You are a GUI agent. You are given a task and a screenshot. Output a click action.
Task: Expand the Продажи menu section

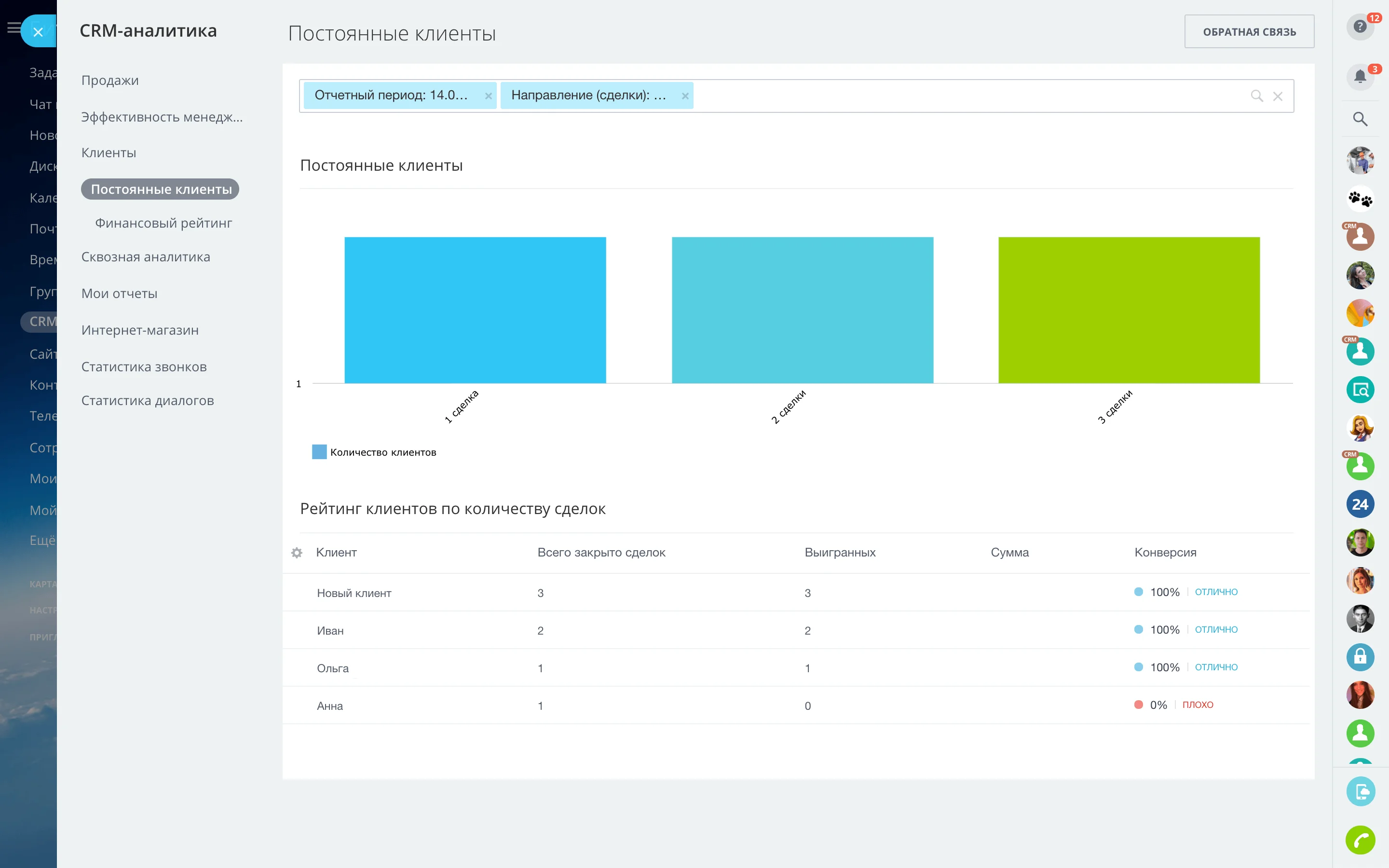coord(109,81)
